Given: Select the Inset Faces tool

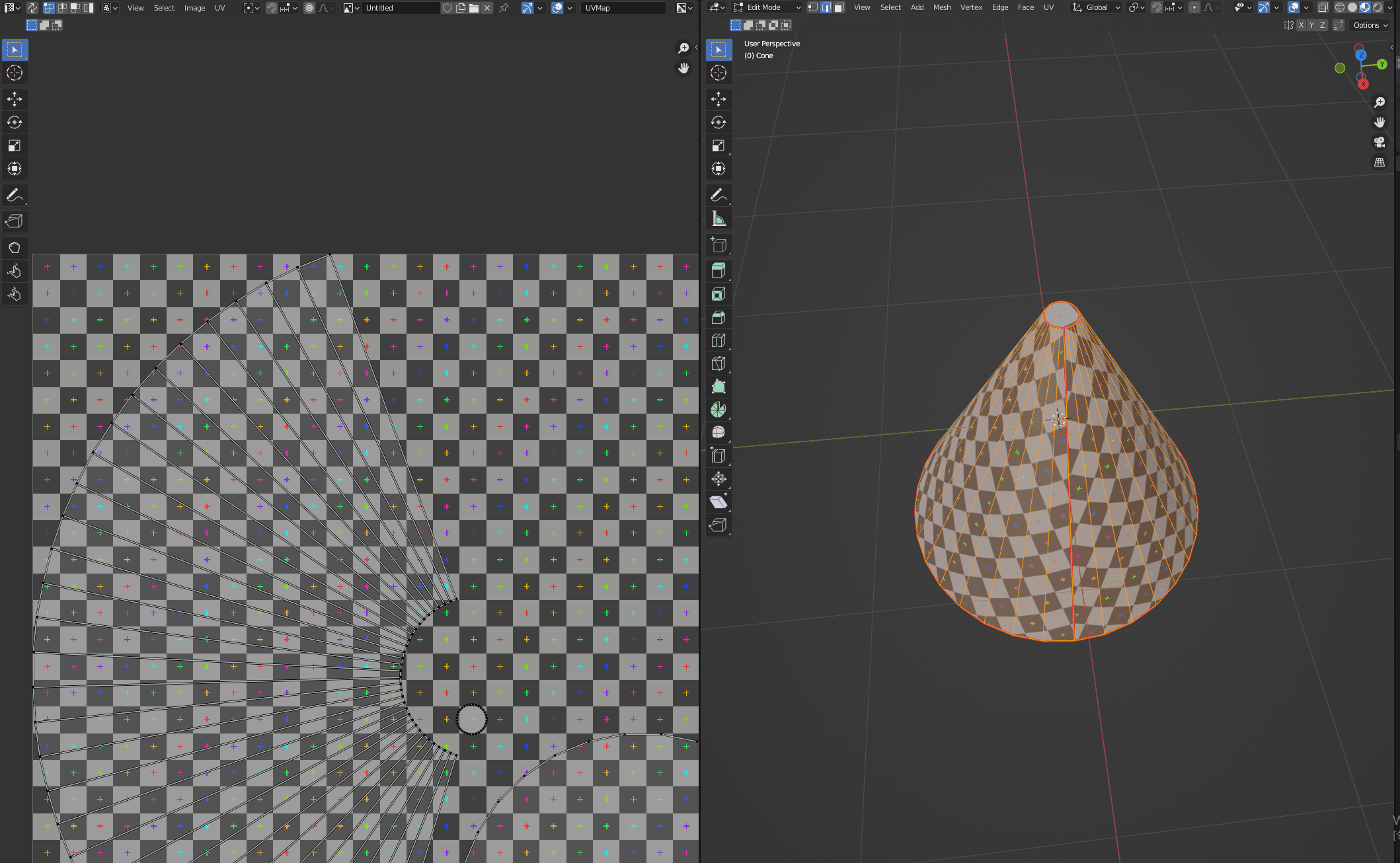Looking at the screenshot, I should (x=718, y=294).
